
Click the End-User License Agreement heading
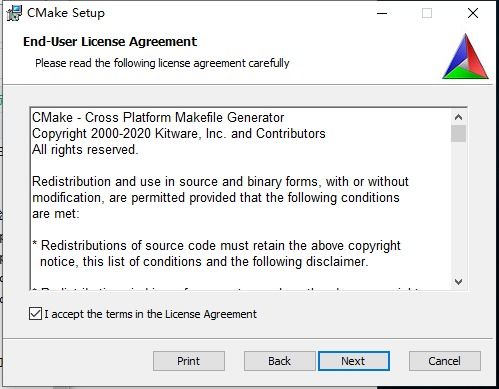(110, 42)
